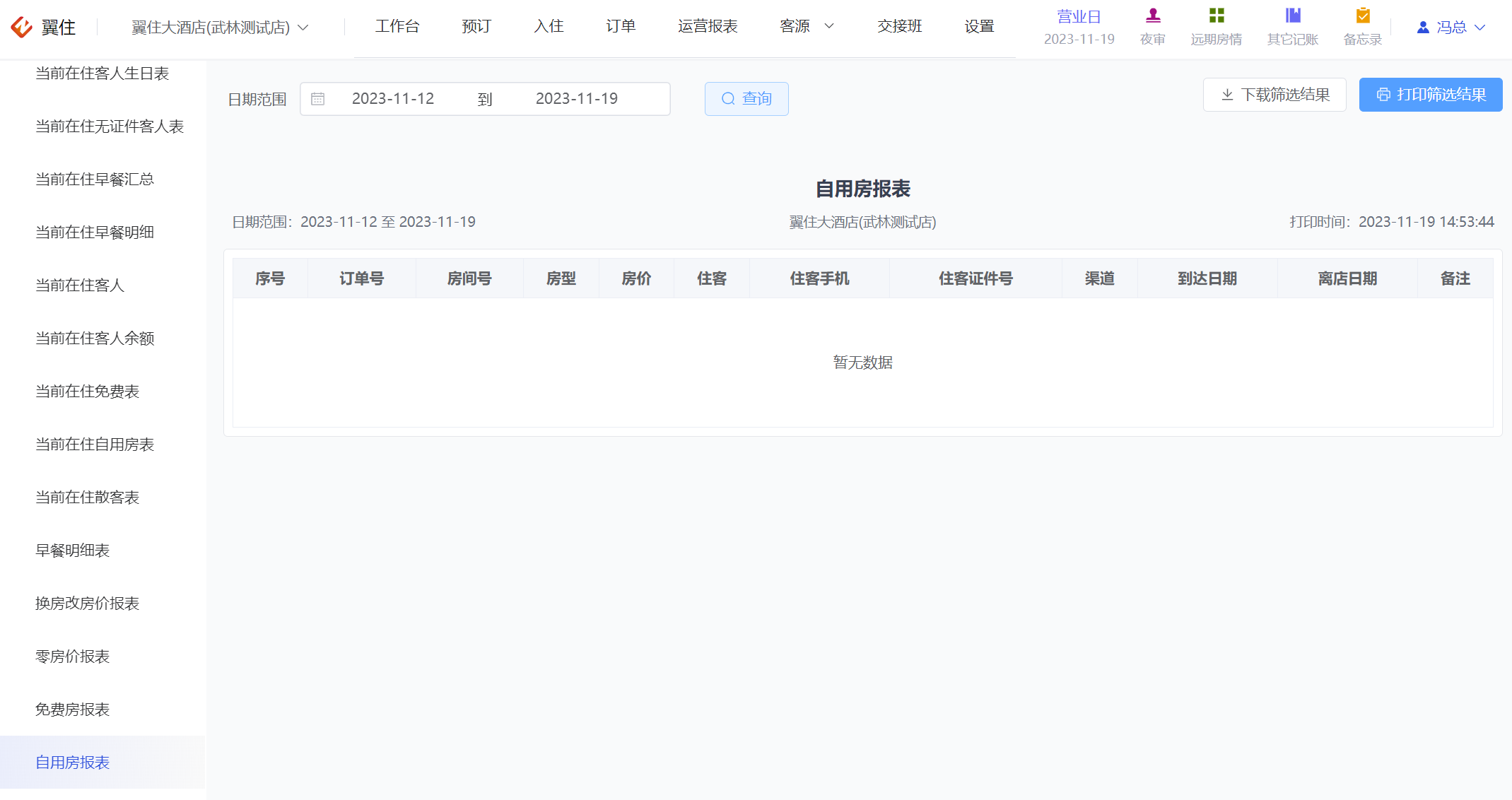Screen dimensions: 1512x800
Task: Click the 序号 column header
Action: [x=270, y=278]
